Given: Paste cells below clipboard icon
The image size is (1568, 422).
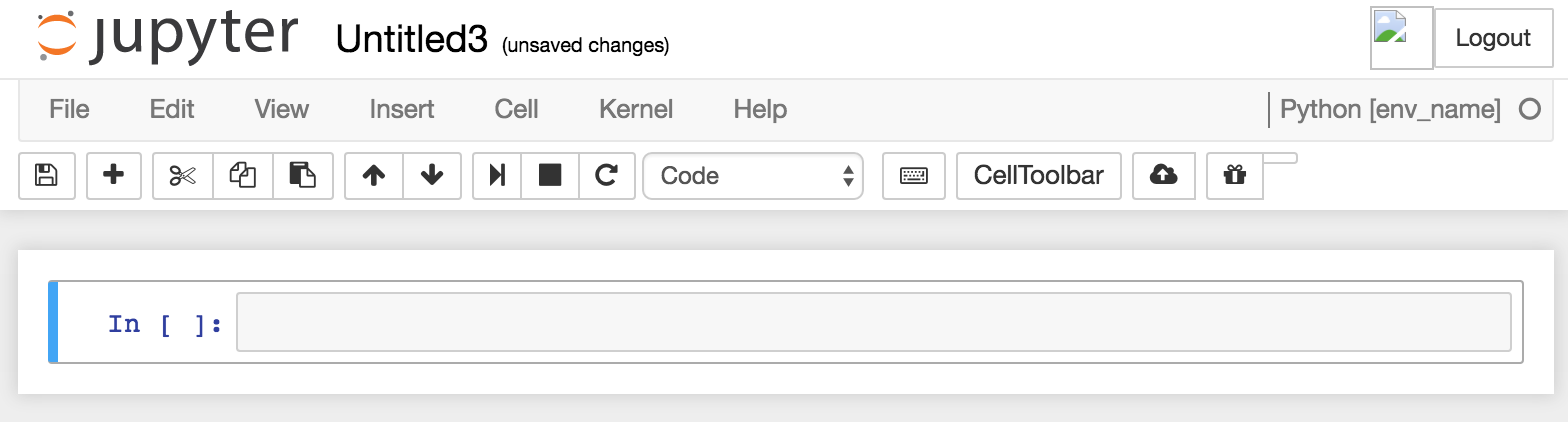Looking at the screenshot, I should [x=303, y=176].
